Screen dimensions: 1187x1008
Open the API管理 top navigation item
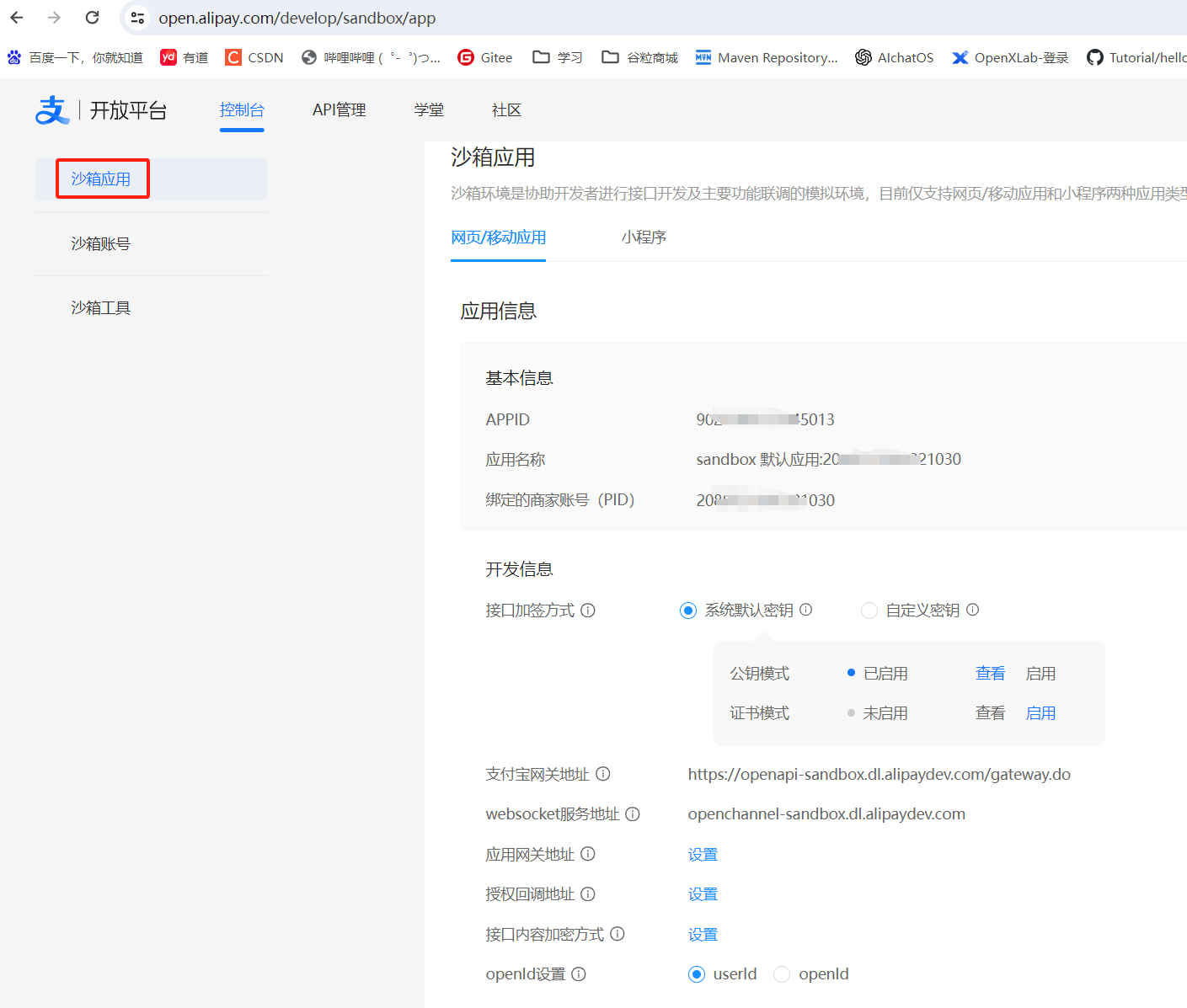tap(340, 110)
